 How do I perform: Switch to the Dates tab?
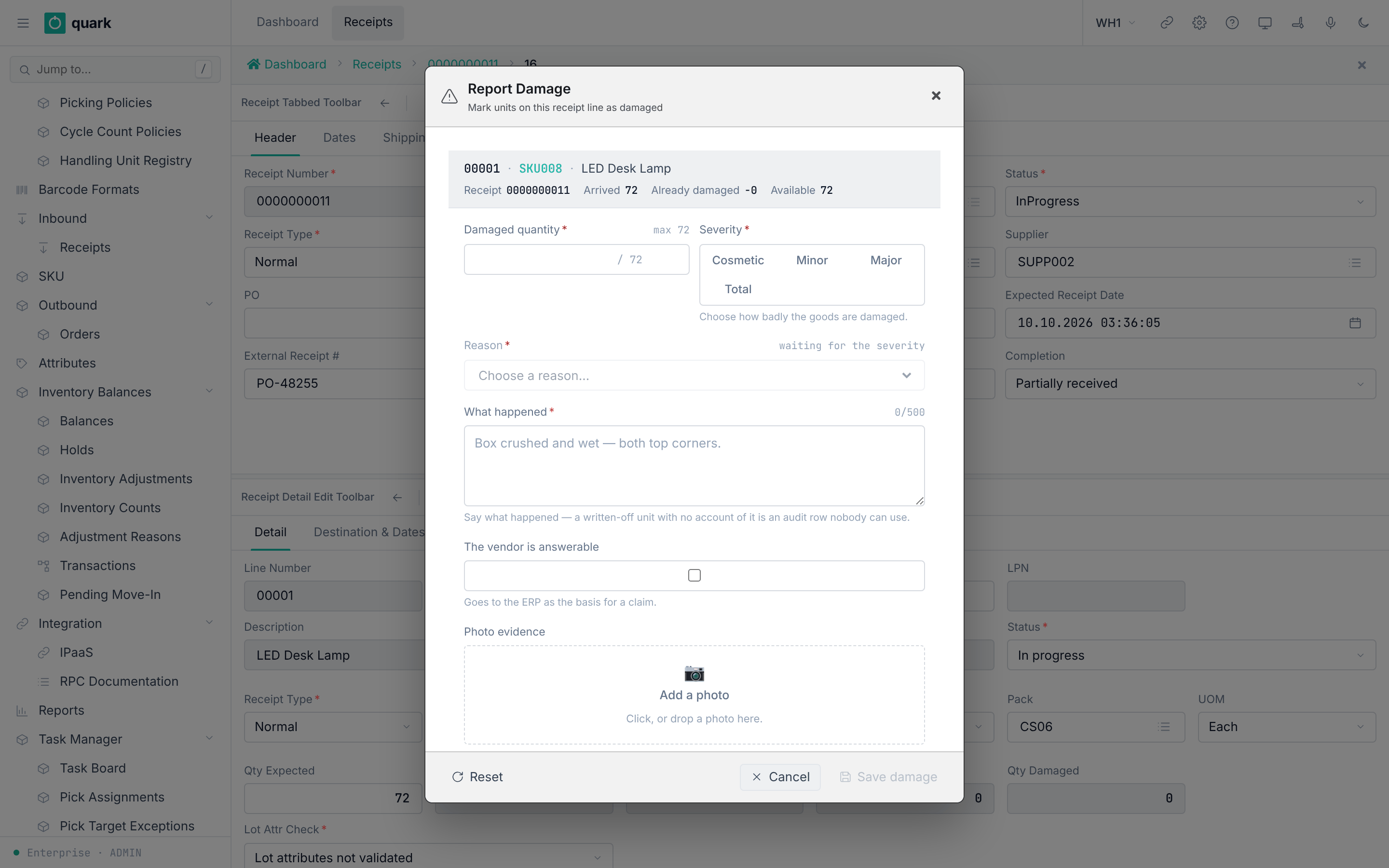click(339, 138)
